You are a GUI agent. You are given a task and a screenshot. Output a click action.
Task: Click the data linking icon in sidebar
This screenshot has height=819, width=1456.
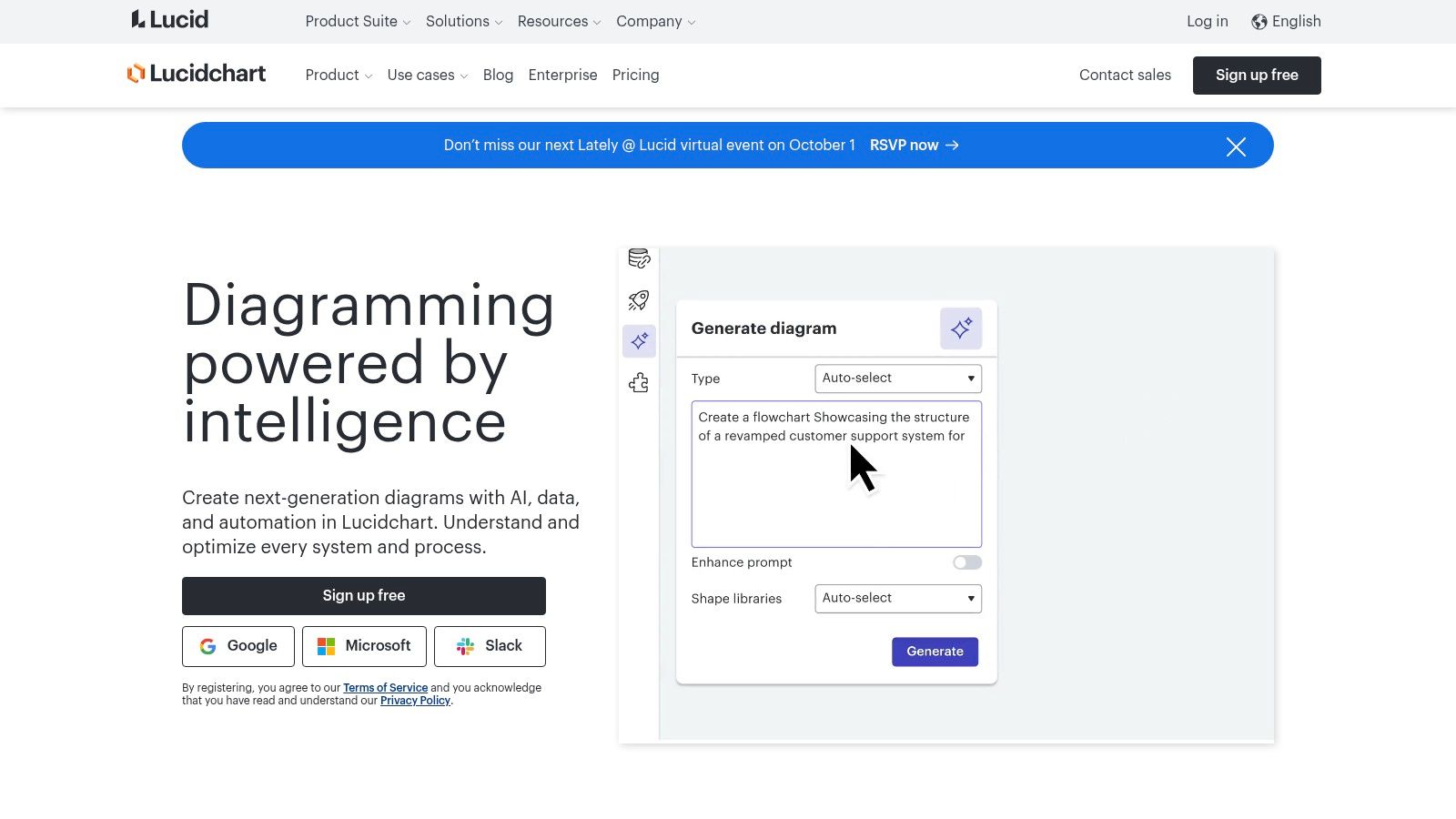[639, 258]
